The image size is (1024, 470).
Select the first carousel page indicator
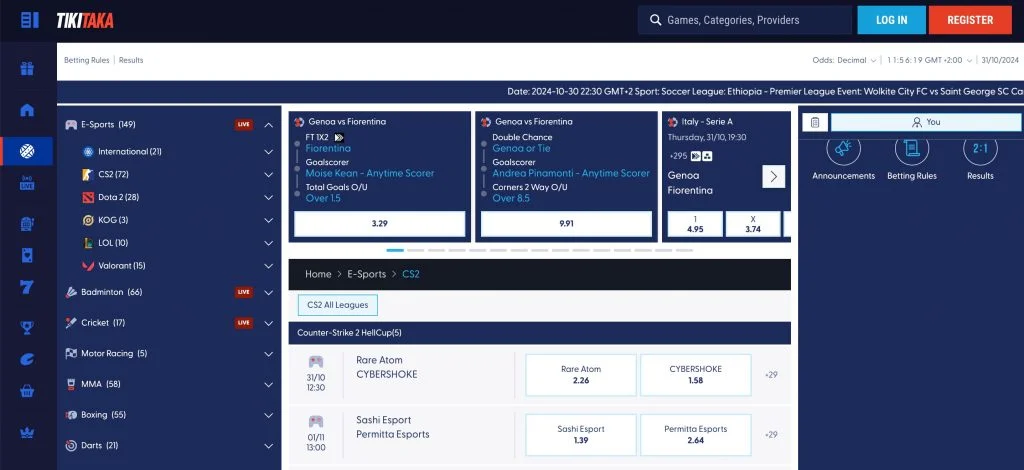pyautogui.click(x=395, y=250)
